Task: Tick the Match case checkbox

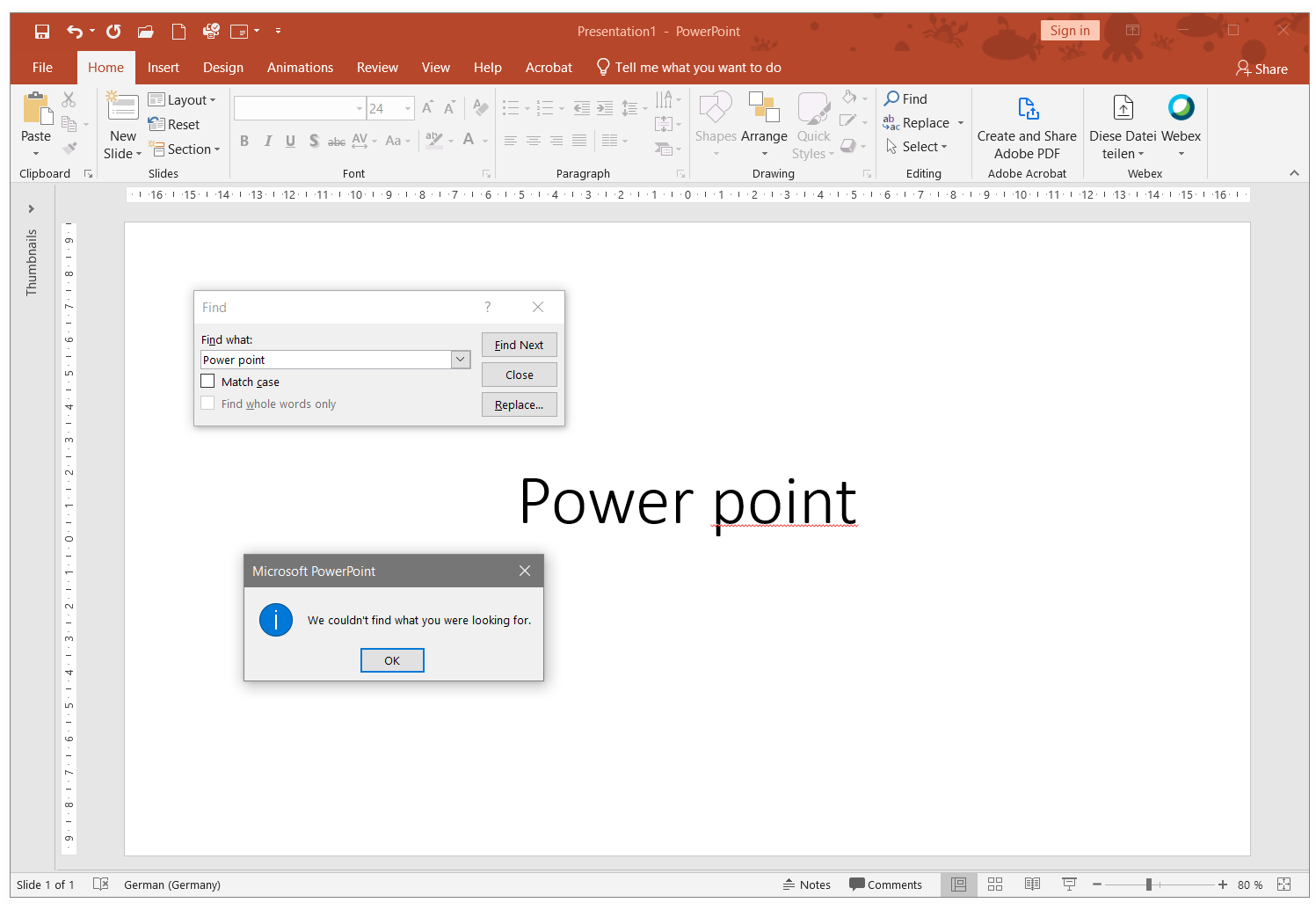Action: tap(208, 382)
